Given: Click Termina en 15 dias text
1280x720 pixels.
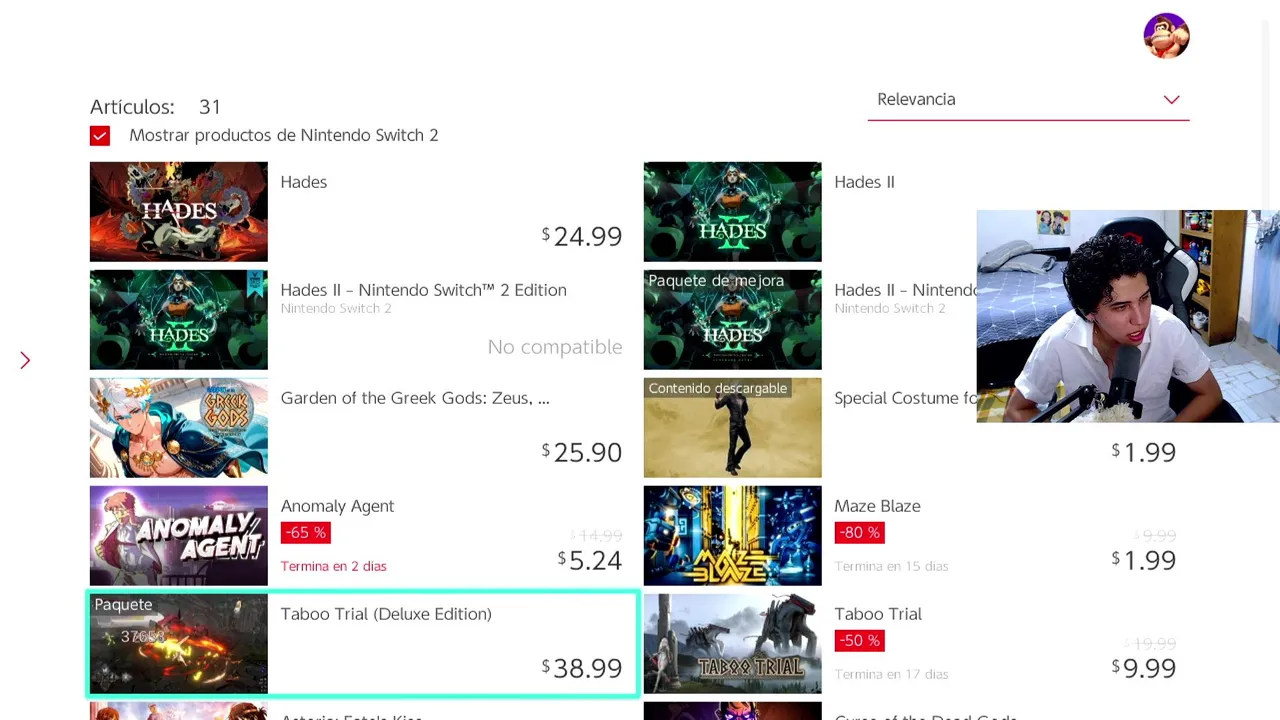Looking at the screenshot, I should pos(891,566).
